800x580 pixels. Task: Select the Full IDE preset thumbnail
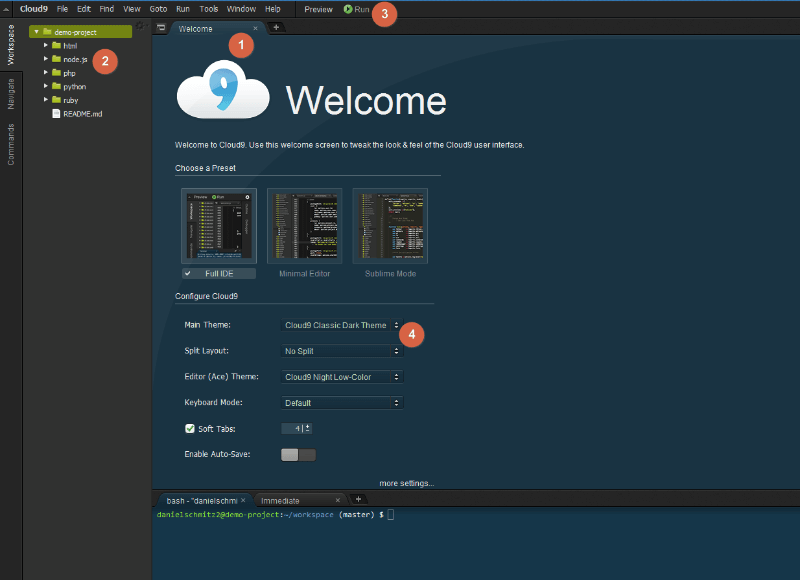coord(219,226)
